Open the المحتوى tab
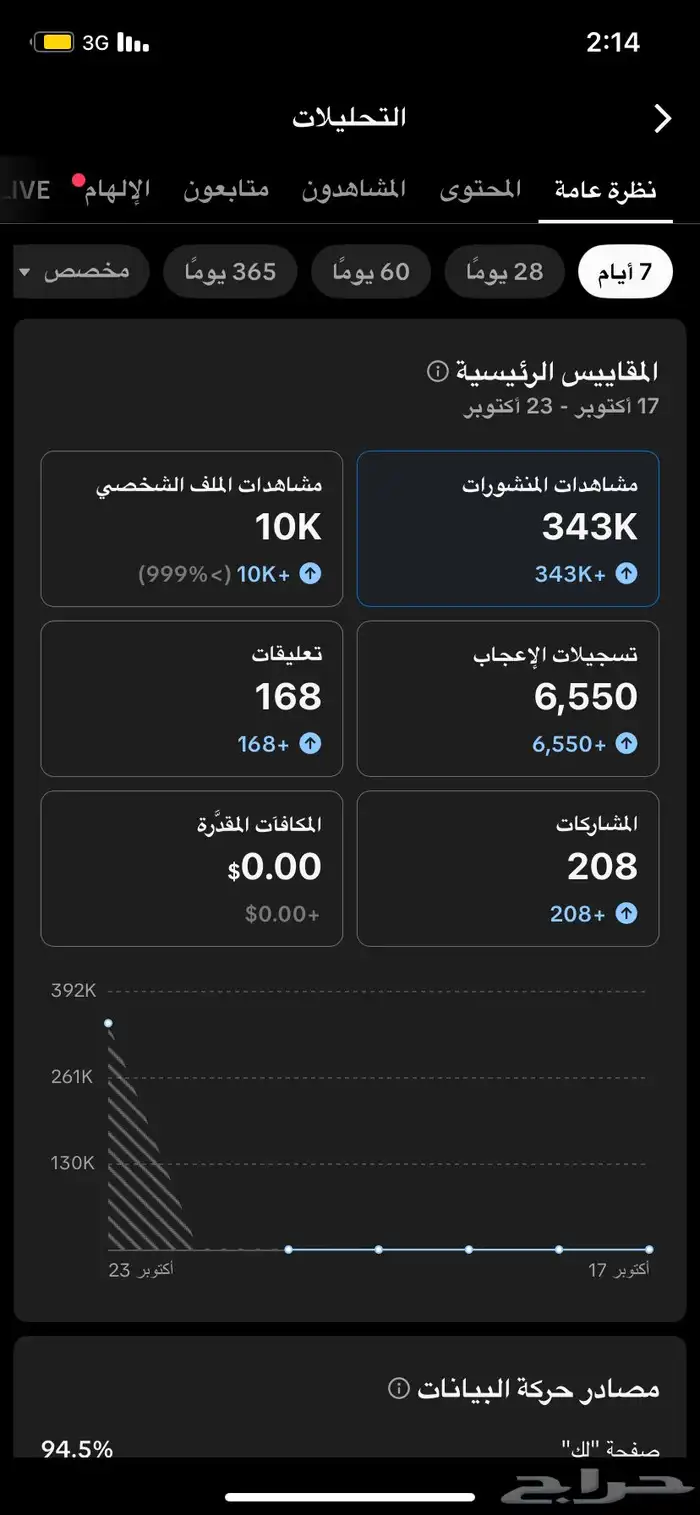700x1515 pixels. (481, 190)
